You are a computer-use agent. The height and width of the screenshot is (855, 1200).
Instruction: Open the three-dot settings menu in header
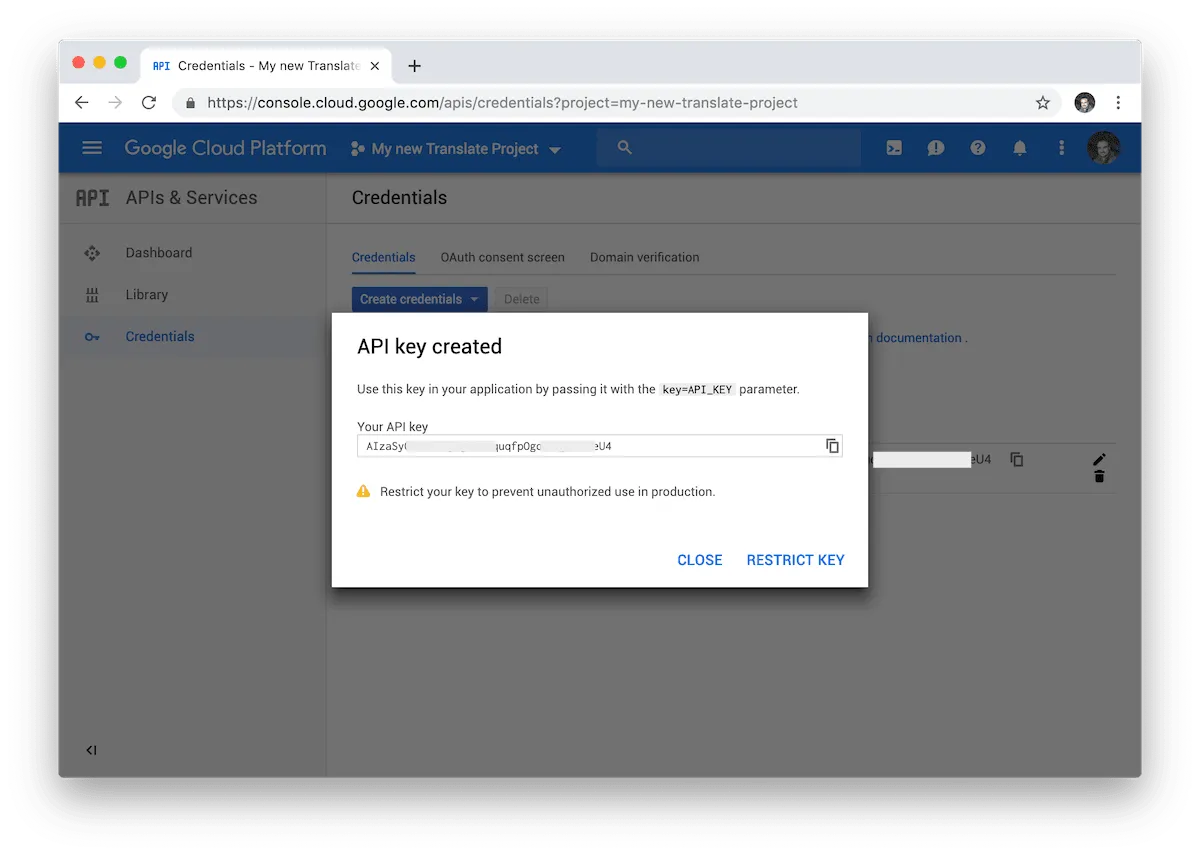pos(1061,148)
